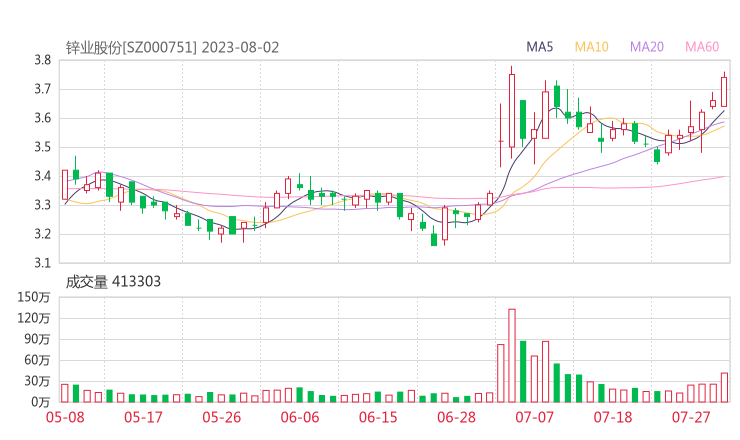740x440 pixels.
Task: Click the 120万 volume axis label
Action: tap(34, 318)
